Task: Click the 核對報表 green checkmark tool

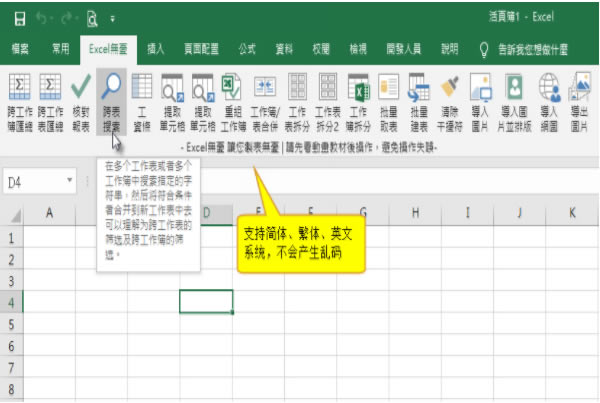Action: 81,103
